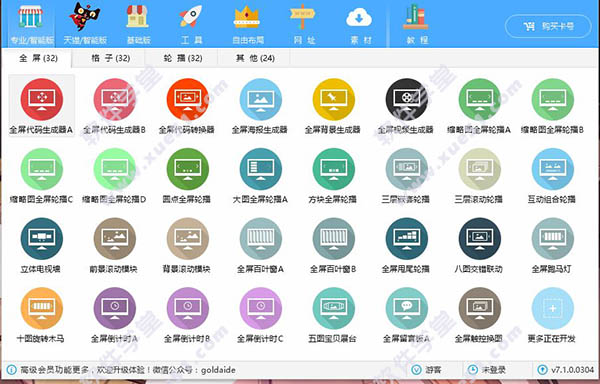The height and width of the screenshot is (384, 600).
Task: Open 方块全屏轮播
Action: coord(333,176)
